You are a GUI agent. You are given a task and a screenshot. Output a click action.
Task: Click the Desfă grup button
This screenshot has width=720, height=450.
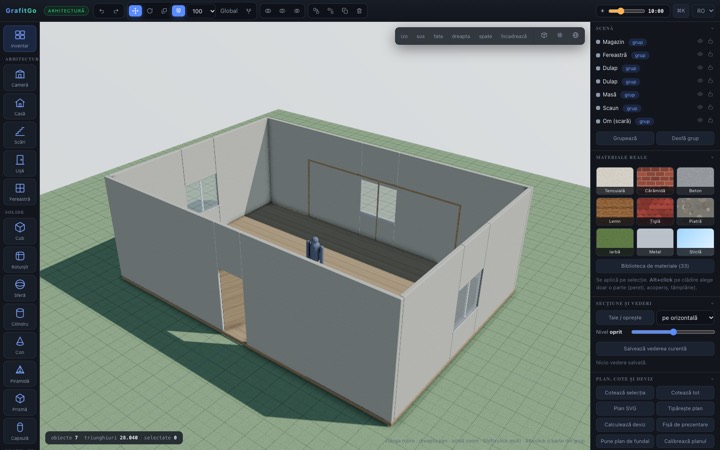[x=685, y=138]
